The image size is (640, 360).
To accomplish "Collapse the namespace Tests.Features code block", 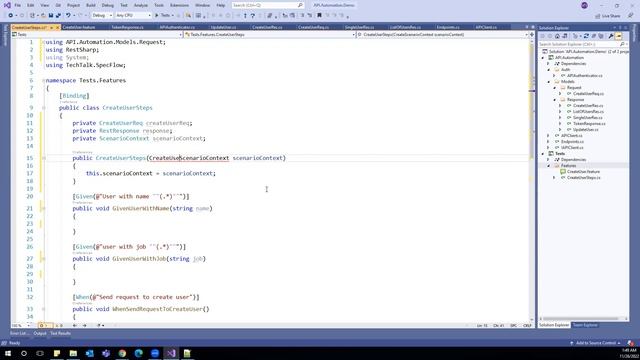I will pos(43,80).
